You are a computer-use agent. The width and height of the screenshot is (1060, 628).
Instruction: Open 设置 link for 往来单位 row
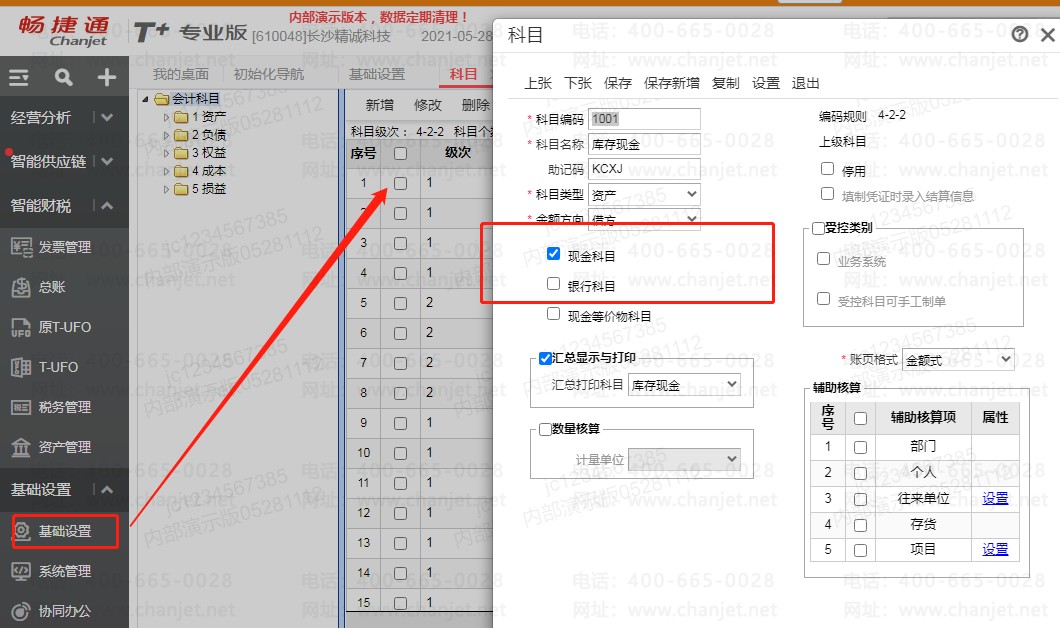(994, 498)
